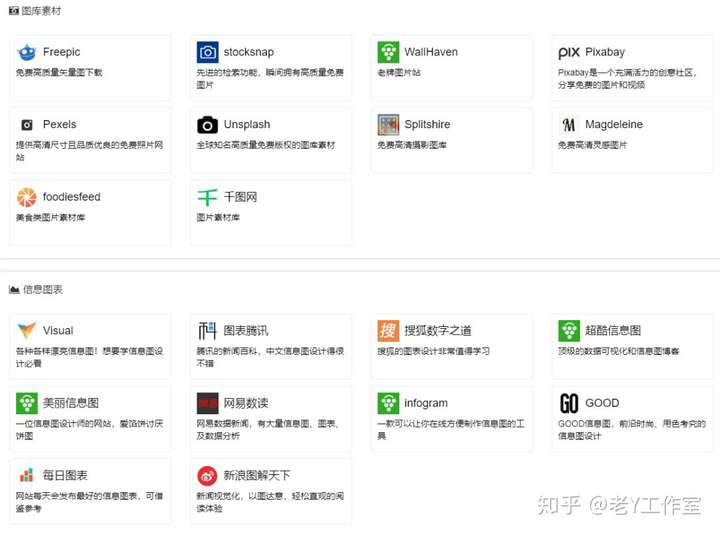
Task: Click the 信息图表 section chart icon
Action: (14, 289)
